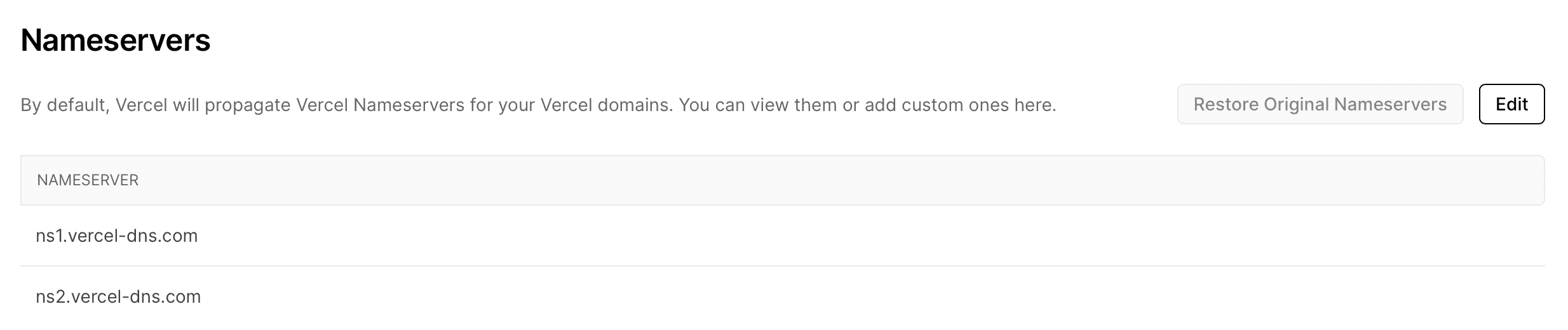Viewport: 1568px width, 330px height.
Task: Click the gray table header bar
Action: coord(781,180)
